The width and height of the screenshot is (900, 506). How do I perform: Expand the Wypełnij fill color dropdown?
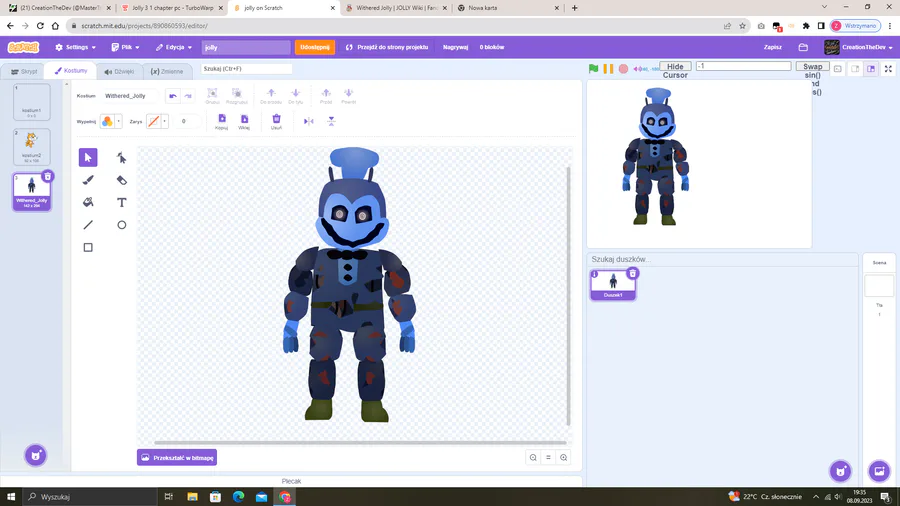point(119,121)
